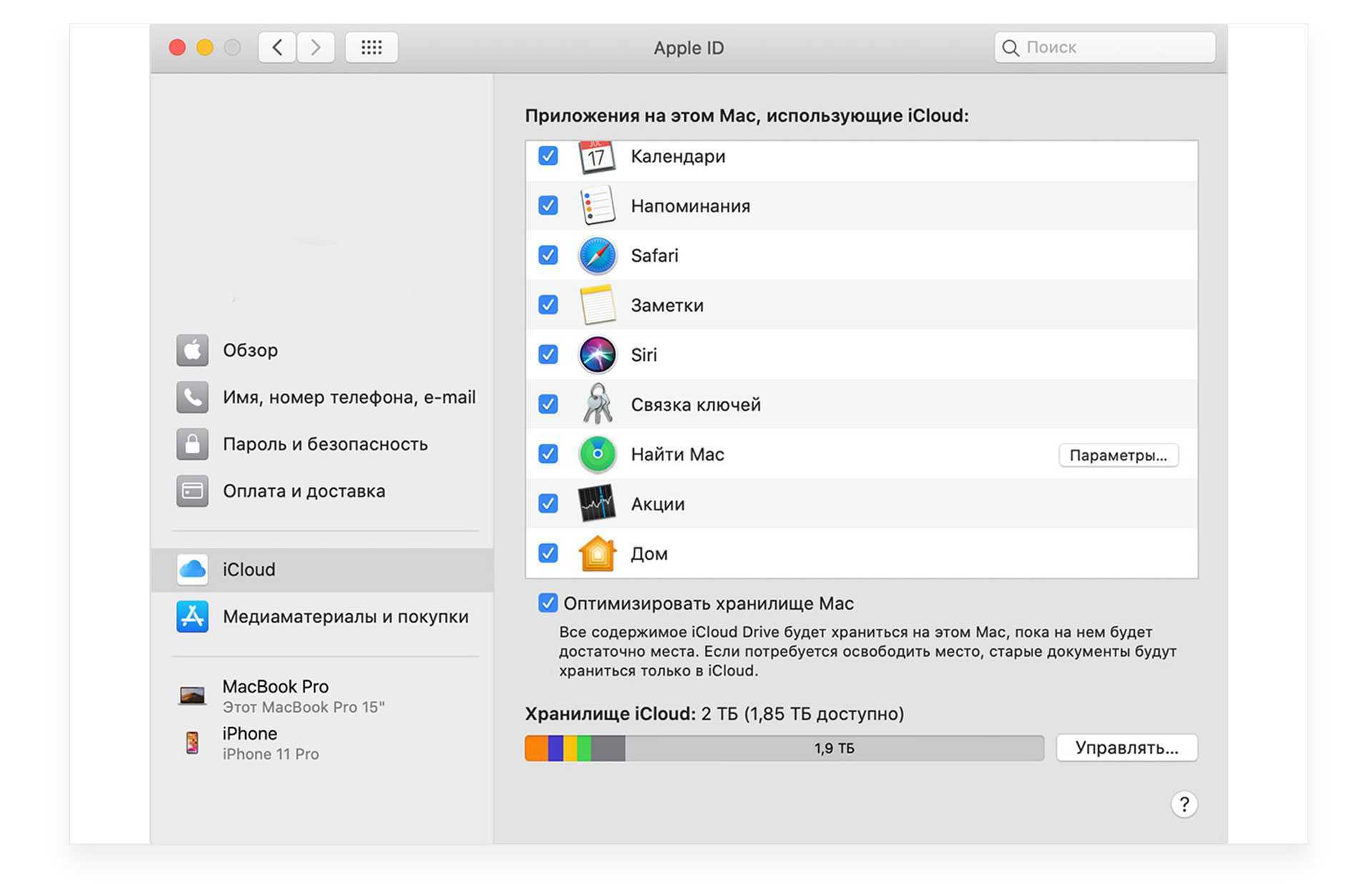Screen dimensions: 1372x884
Task: Click the iCloud cloud icon
Action: tap(192, 570)
